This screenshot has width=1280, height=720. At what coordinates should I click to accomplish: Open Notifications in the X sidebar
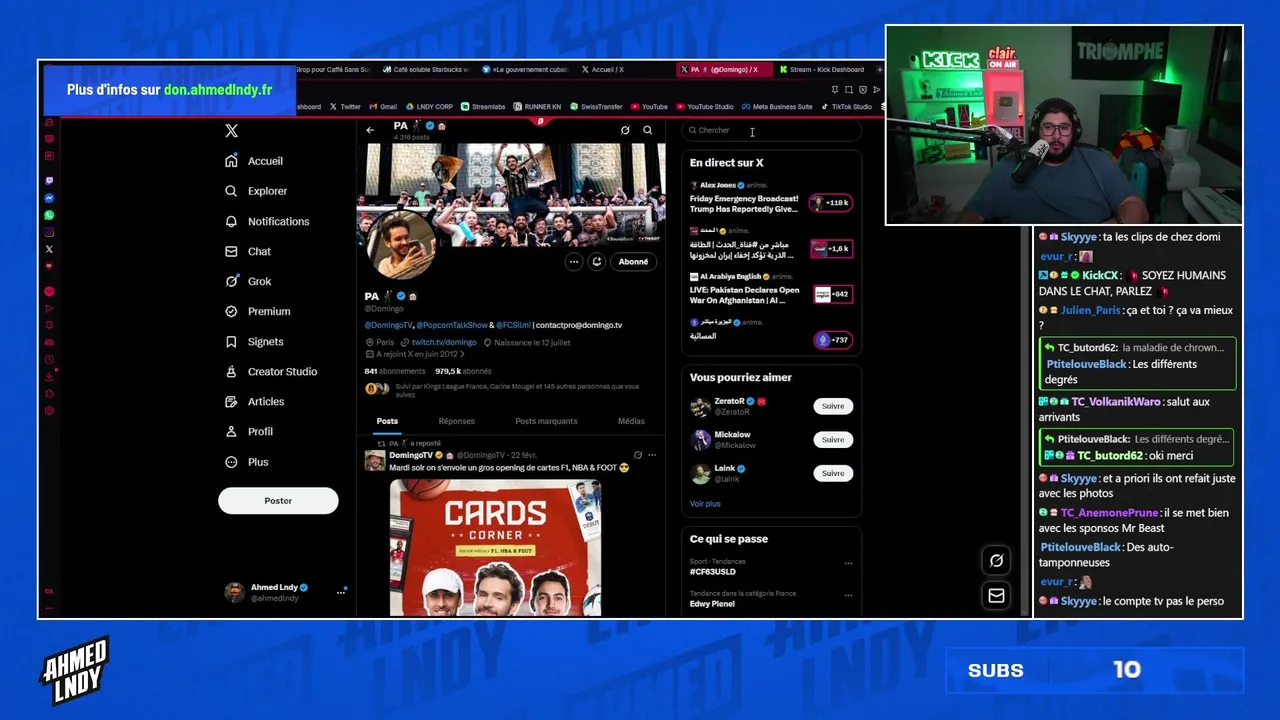(x=267, y=221)
